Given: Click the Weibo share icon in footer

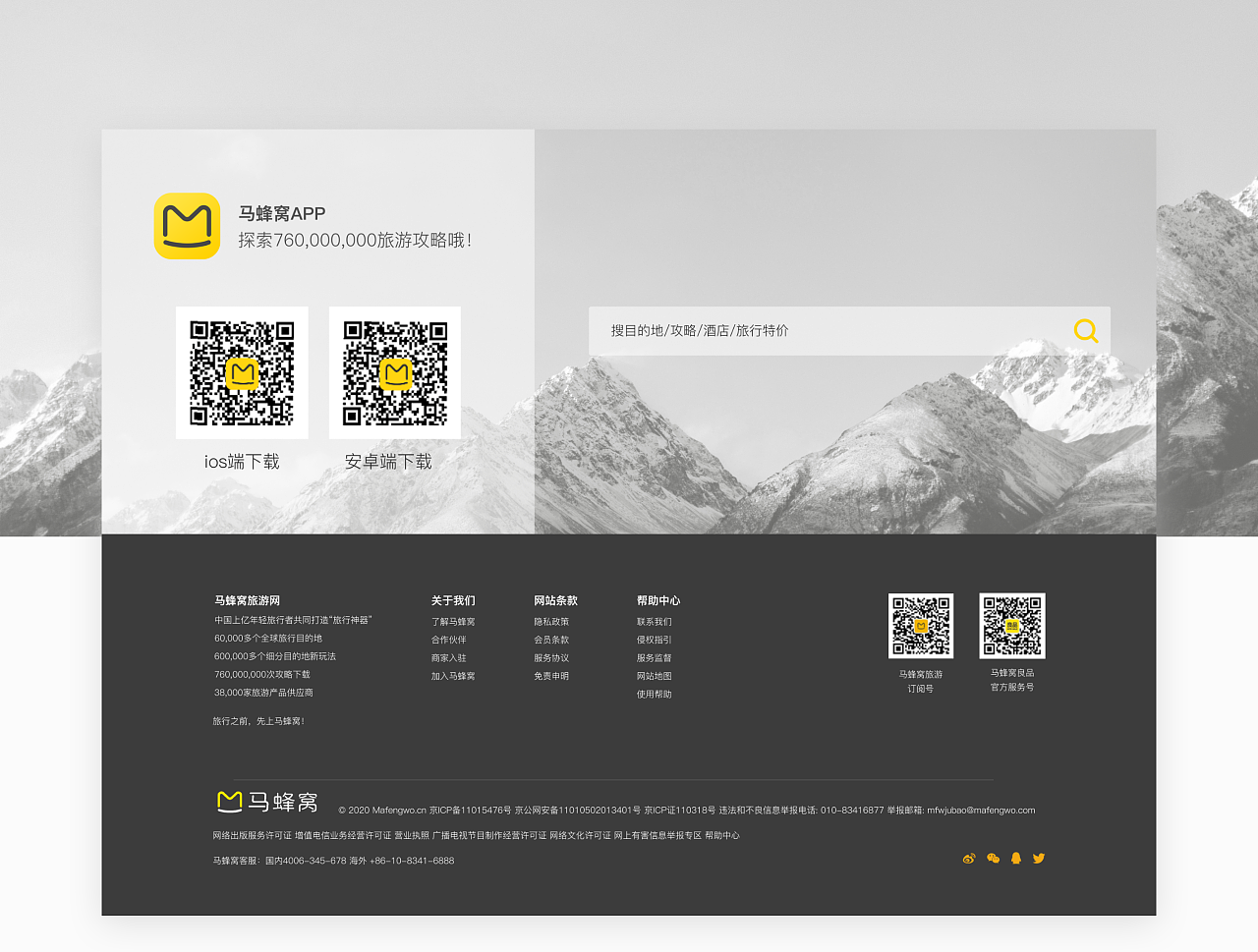Looking at the screenshot, I should tap(969, 858).
